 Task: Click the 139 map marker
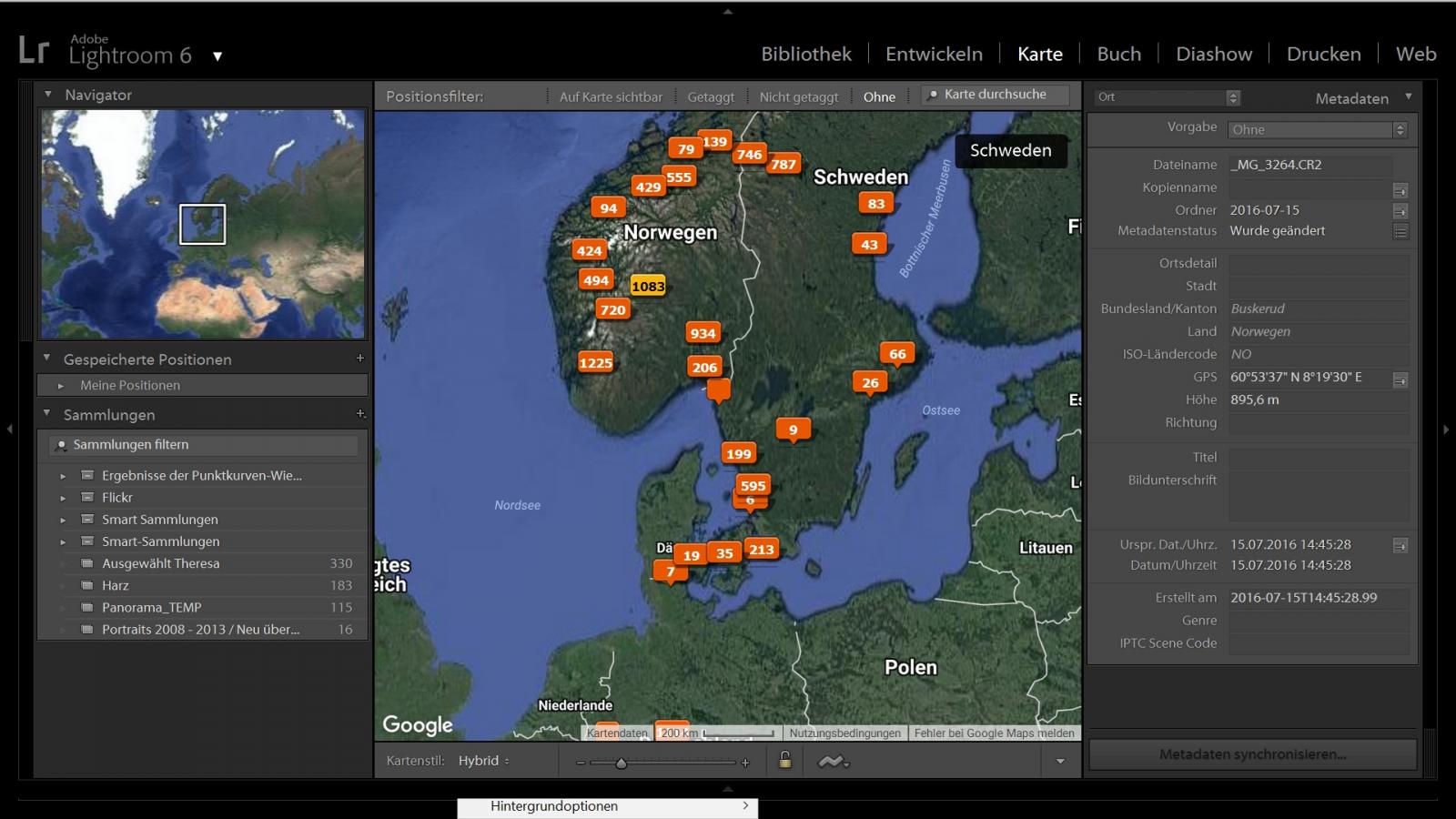(x=715, y=141)
